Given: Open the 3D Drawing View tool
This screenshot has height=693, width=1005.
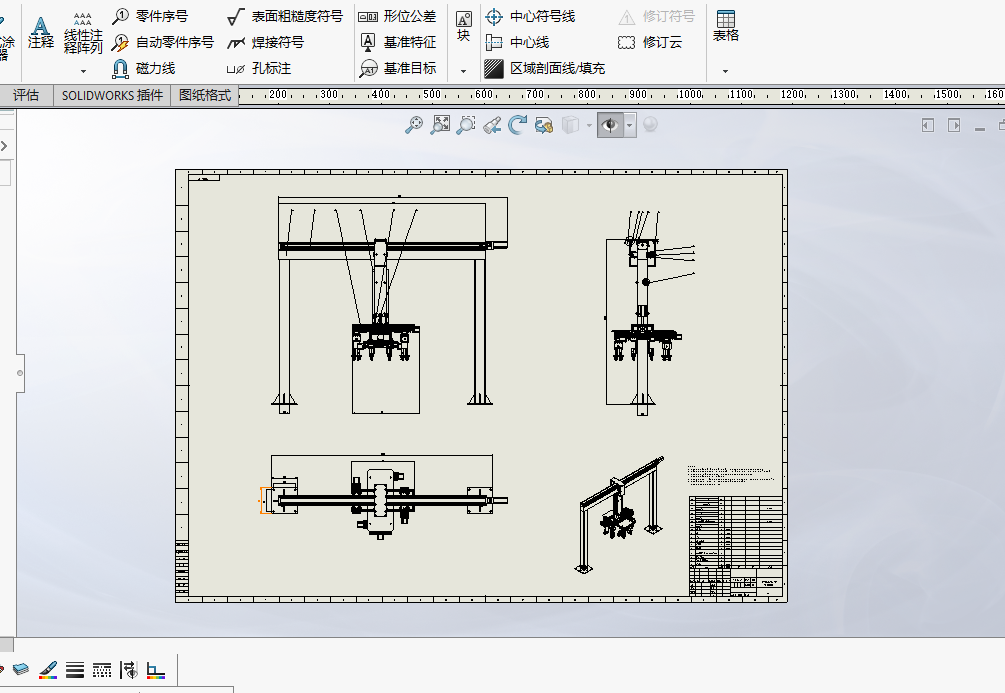Looking at the screenshot, I should pos(544,124).
